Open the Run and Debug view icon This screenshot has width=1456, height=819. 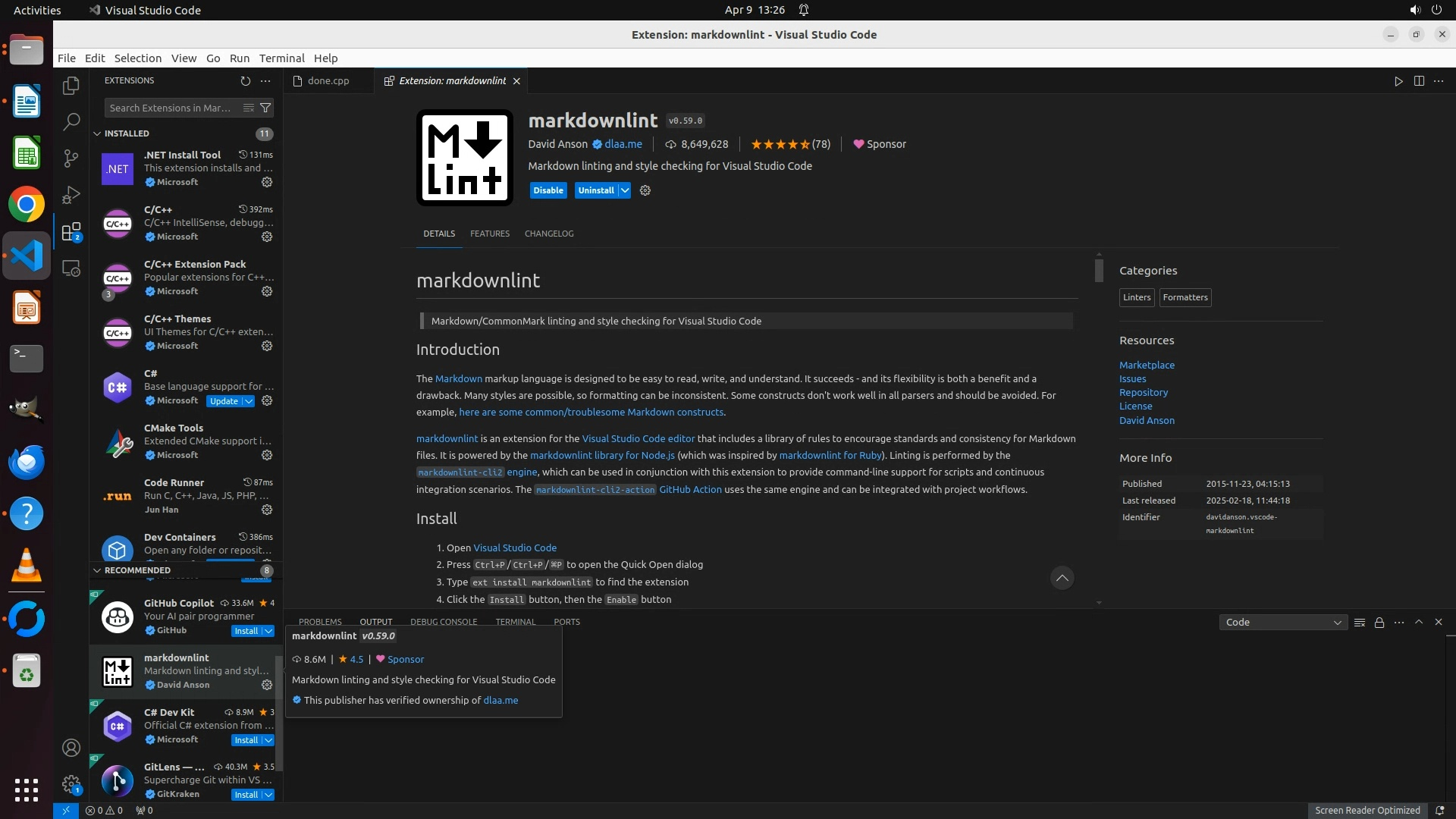click(71, 195)
